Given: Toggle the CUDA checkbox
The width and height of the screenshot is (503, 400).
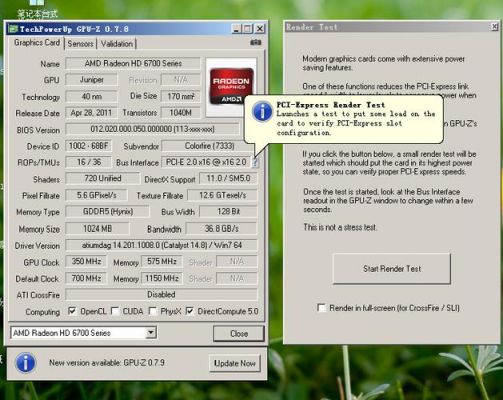Looking at the screenshot, I should pos(114,311).
